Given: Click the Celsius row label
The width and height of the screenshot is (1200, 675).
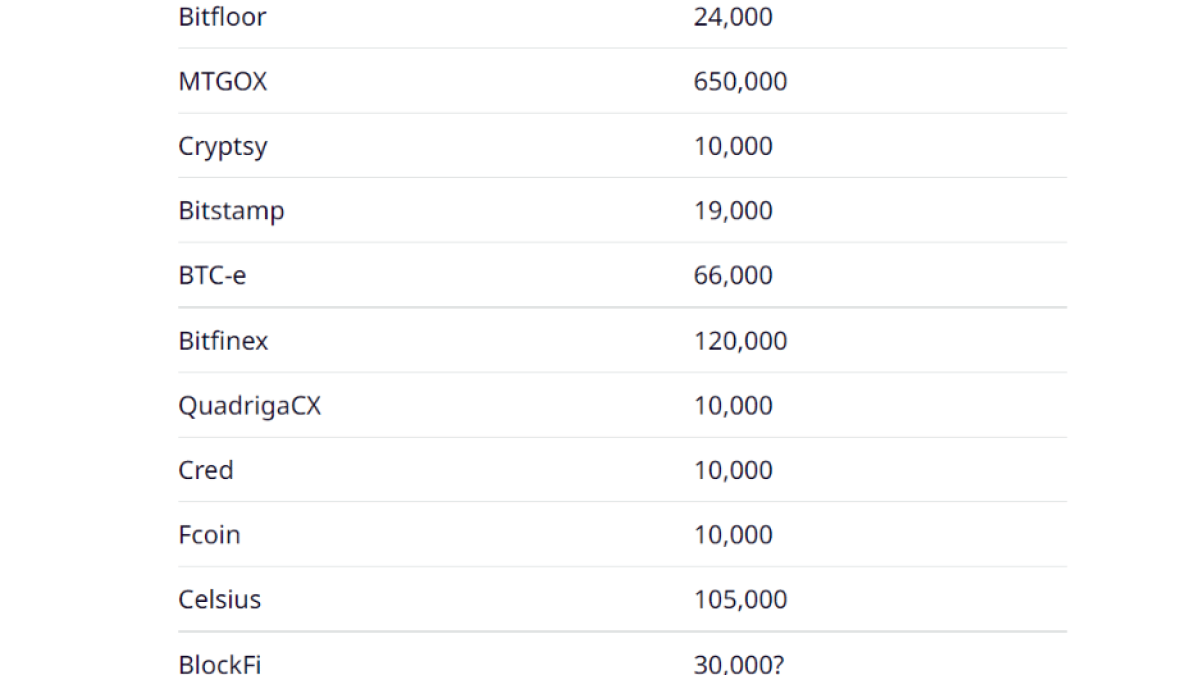Looking at the screenshot, I should [x=219, y=600].
